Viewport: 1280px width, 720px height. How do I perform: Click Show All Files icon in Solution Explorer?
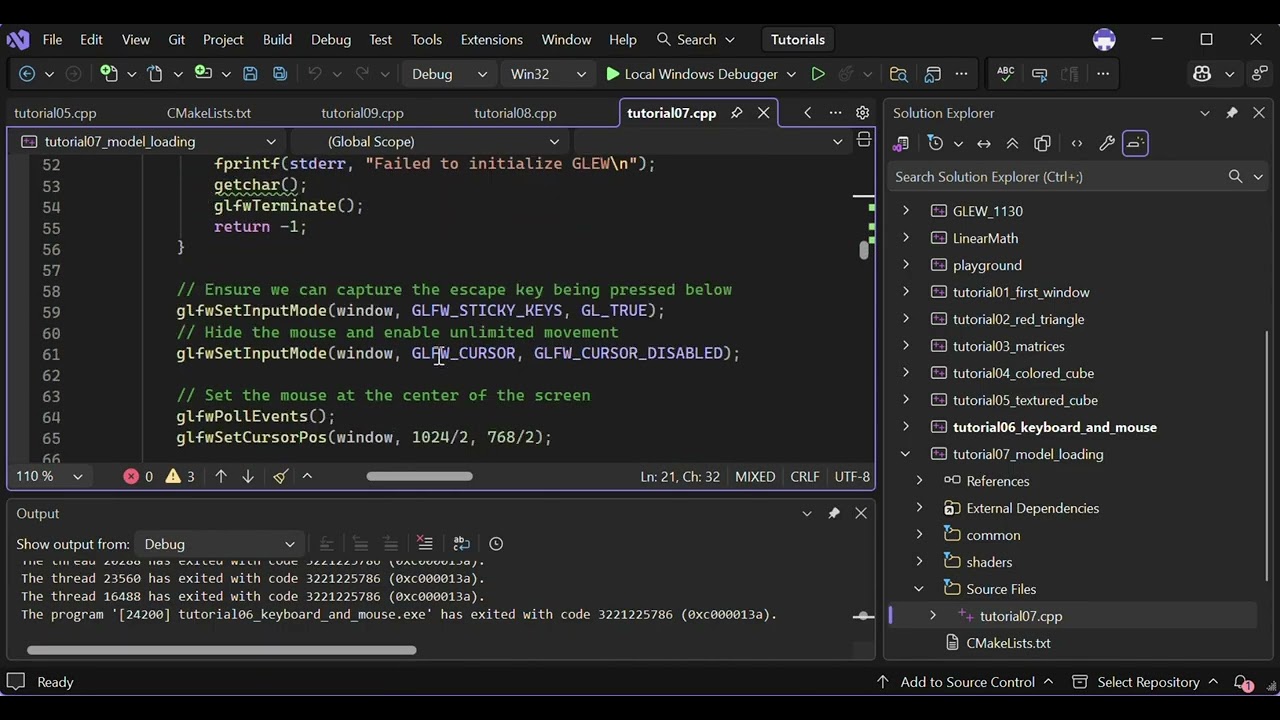(x=1042, y=143)
